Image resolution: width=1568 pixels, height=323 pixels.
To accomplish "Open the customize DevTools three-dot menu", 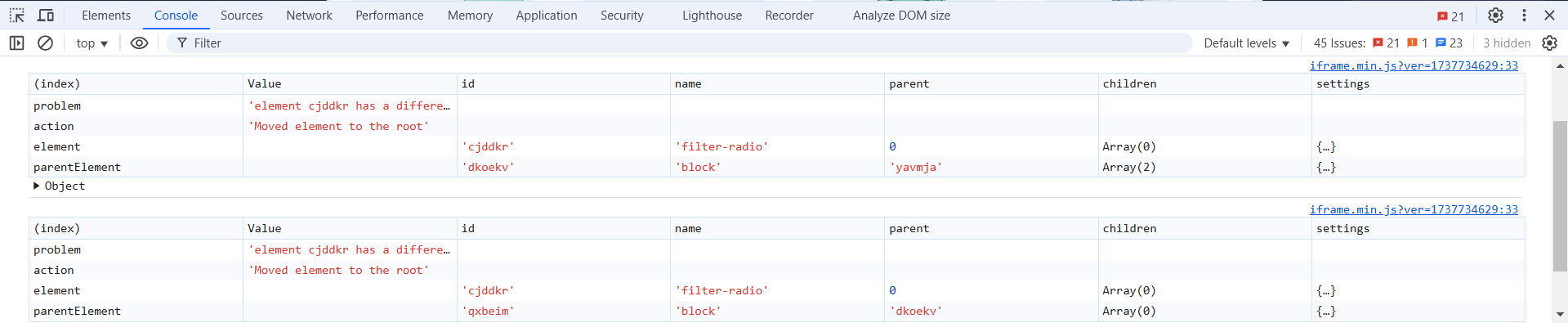I will tap(1524, 16).
